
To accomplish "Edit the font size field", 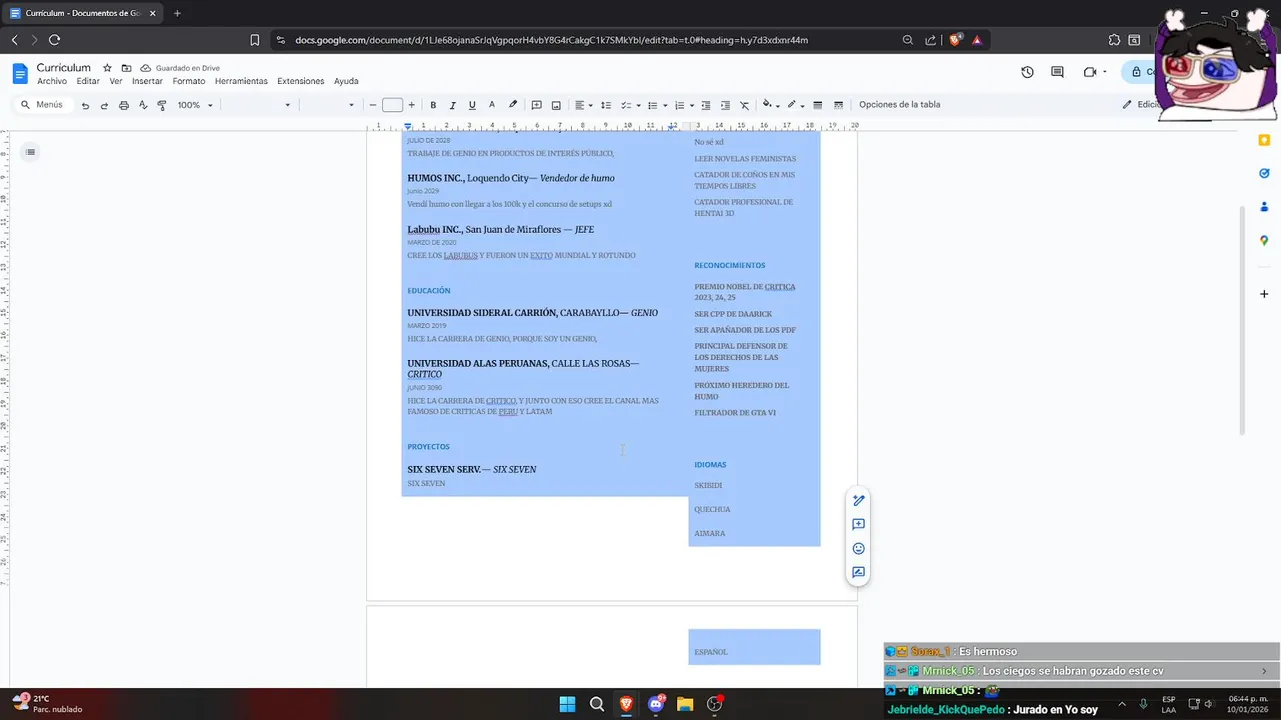I will 392,105.
